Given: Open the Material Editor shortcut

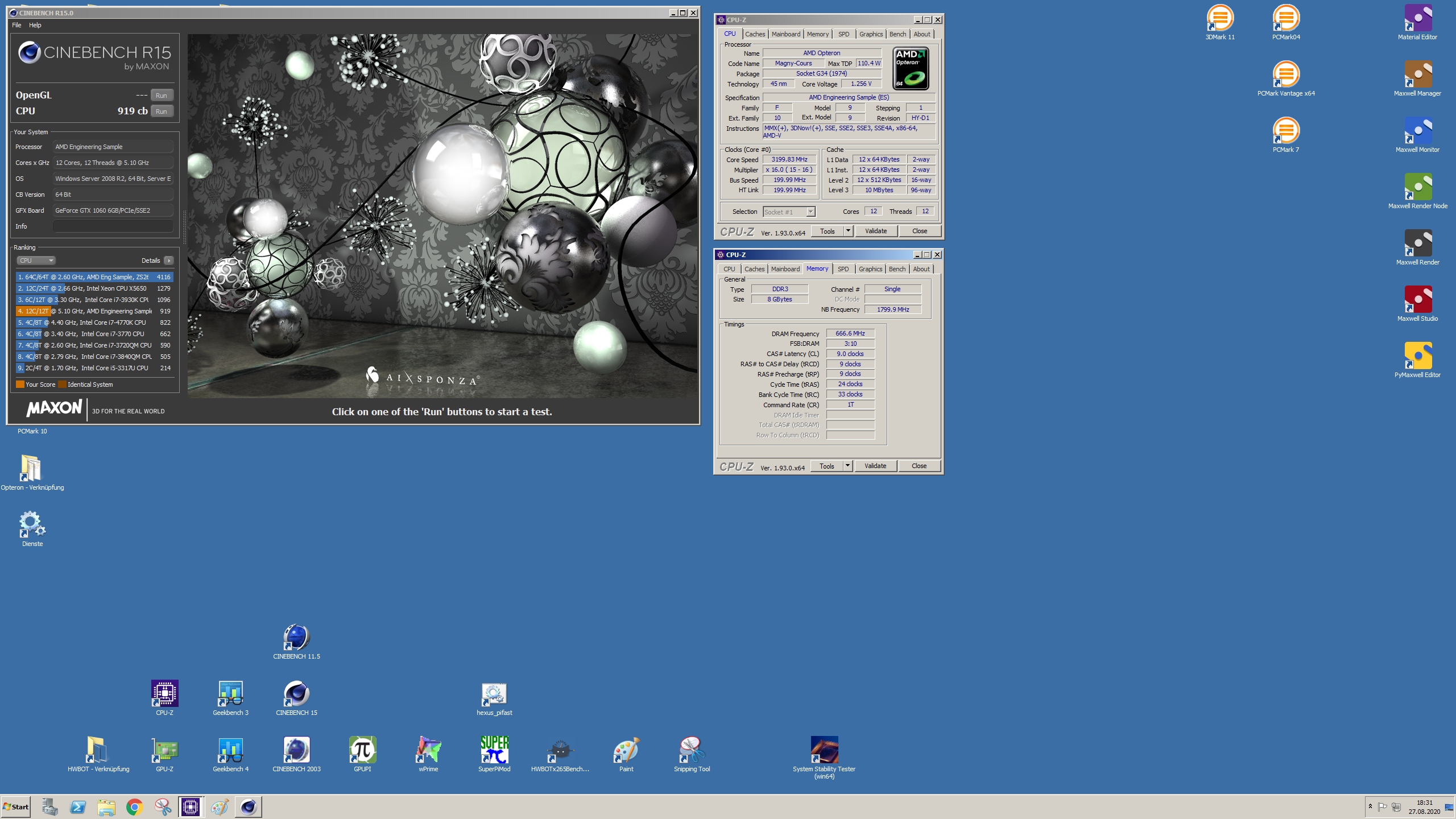Looking at the screenshot, I should point(1417,22).
